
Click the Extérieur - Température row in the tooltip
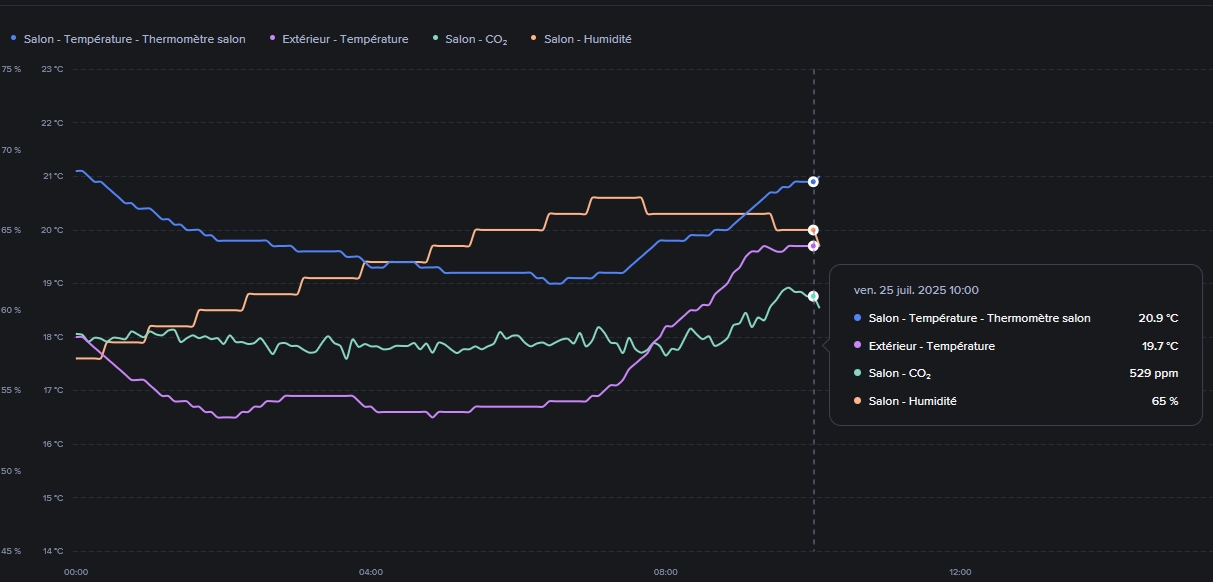pyautogui.click(x=931, y=346)
